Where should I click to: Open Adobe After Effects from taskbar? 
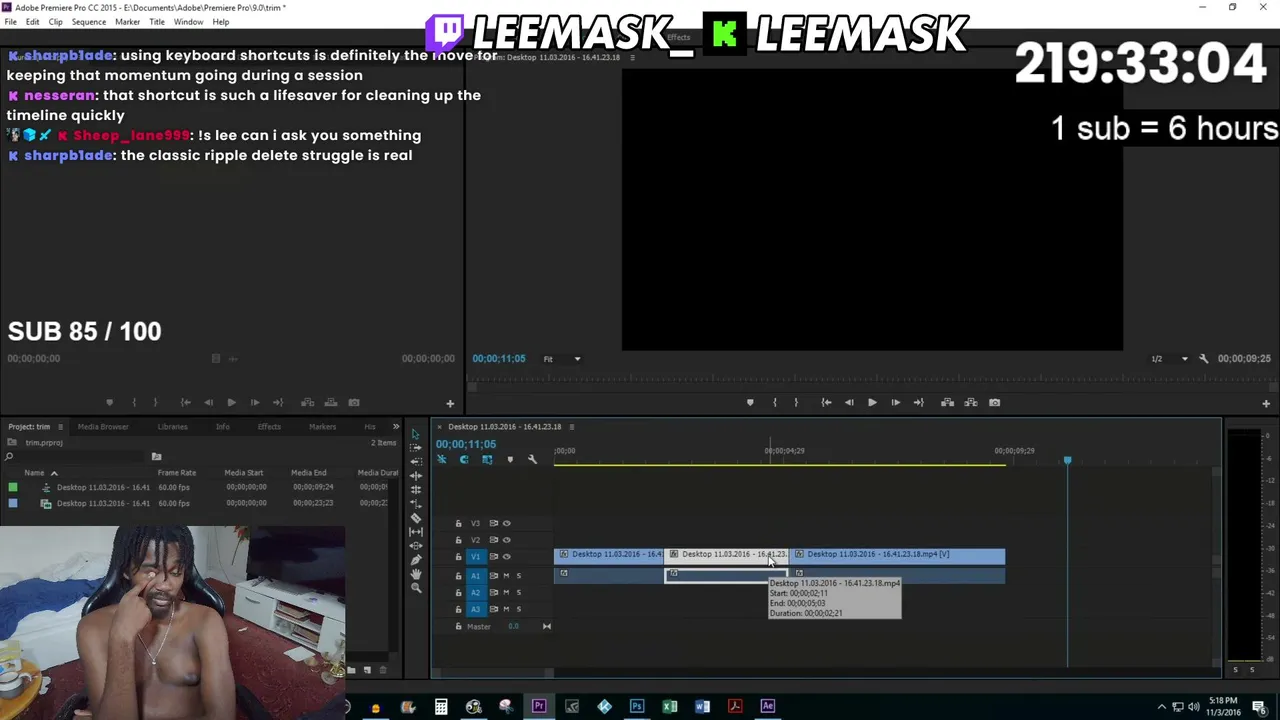768,707
